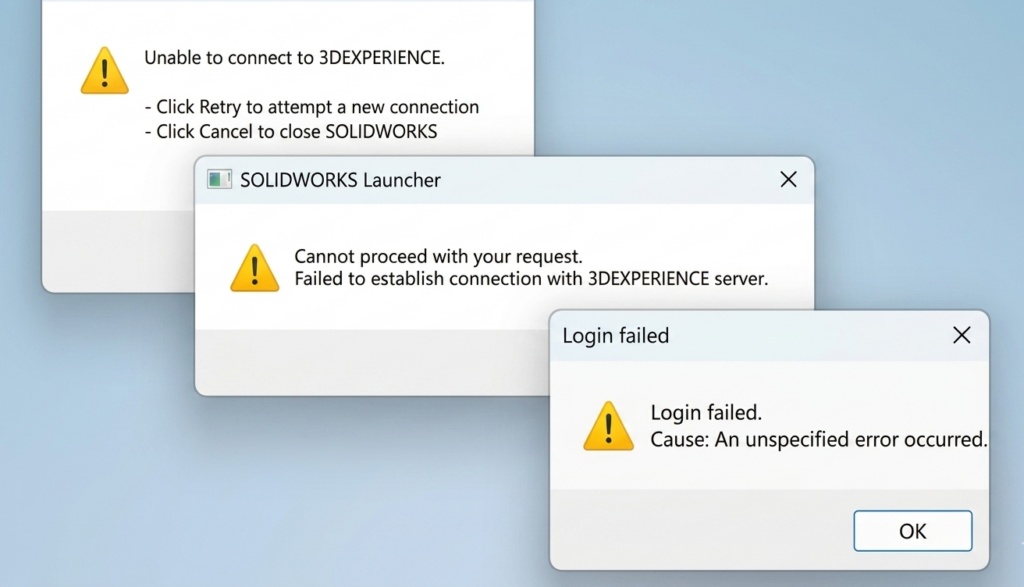Click 'Failed to establish connection with 3DEXPERIENCE server.' text
The width and height of the screenshot is (1024, 587).
point(531,279)
